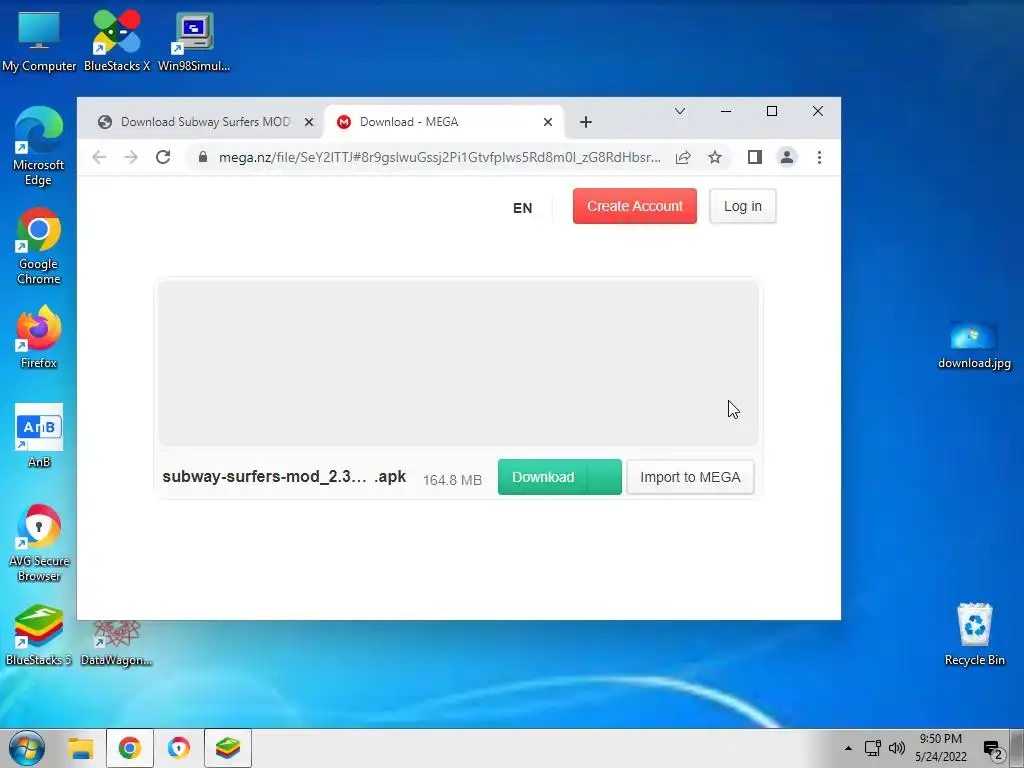The height and width of the screenshot is (768, 1024).
Task: Open the Windows Start menu
Action: point(26,748)
